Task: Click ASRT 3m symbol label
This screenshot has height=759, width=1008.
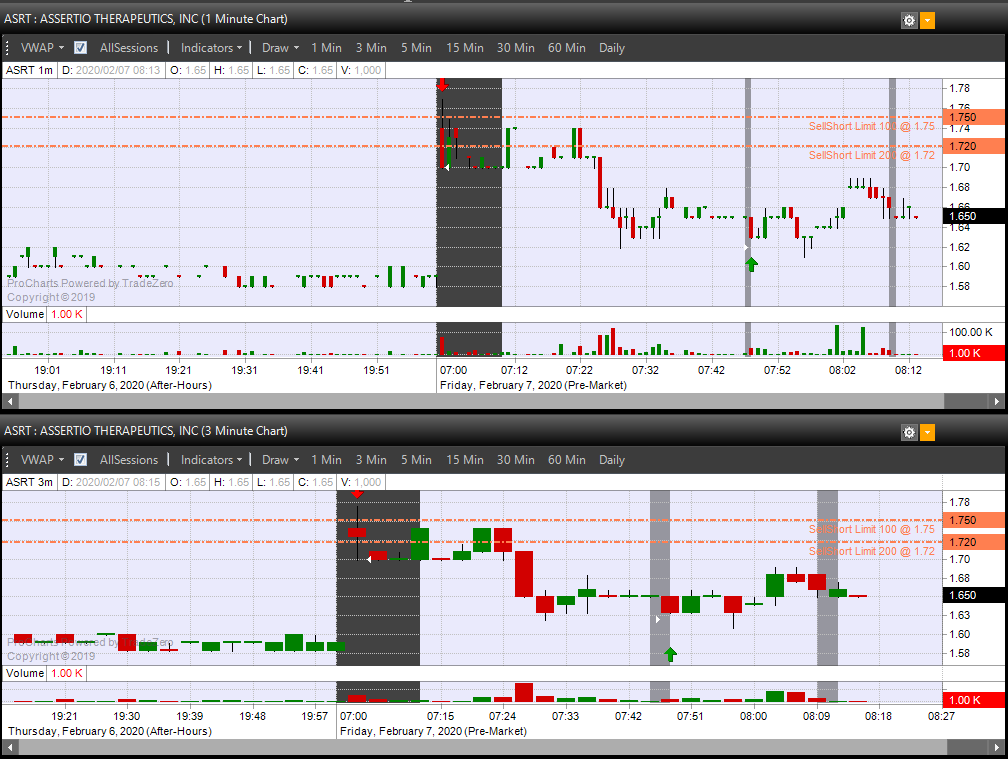Action: [x=30, y=482]
